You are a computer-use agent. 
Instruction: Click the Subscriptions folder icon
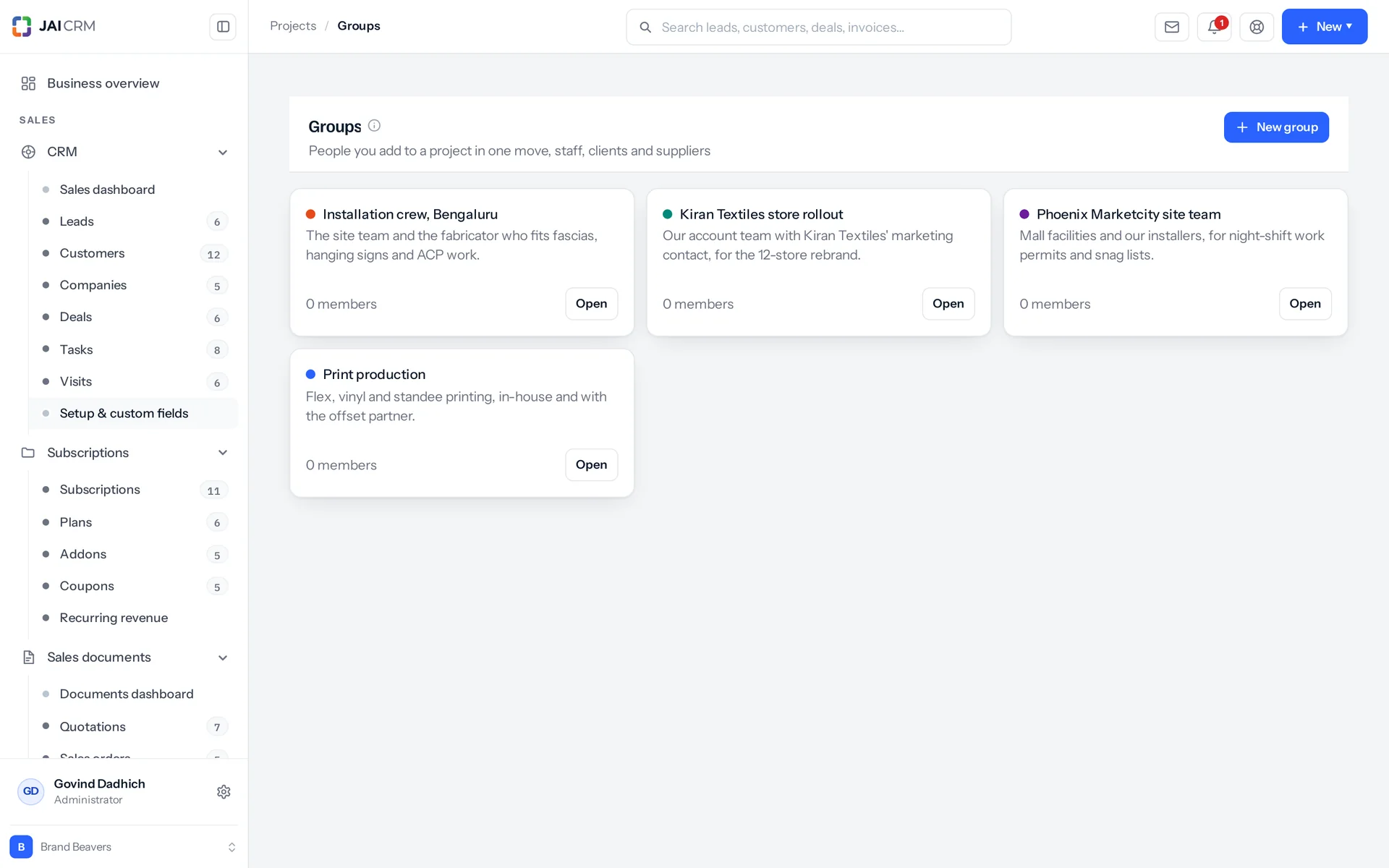[28, 453]
